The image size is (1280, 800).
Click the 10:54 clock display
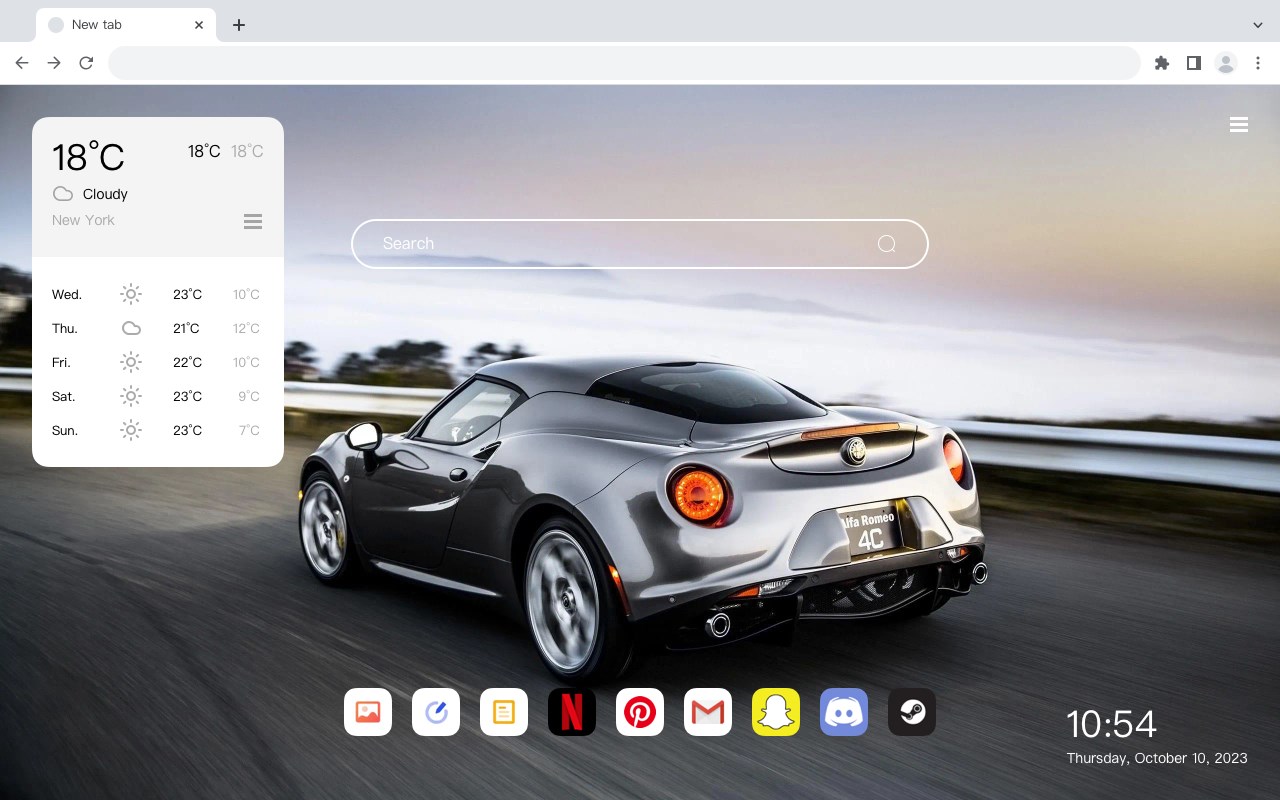click(x=1111, y=724)
